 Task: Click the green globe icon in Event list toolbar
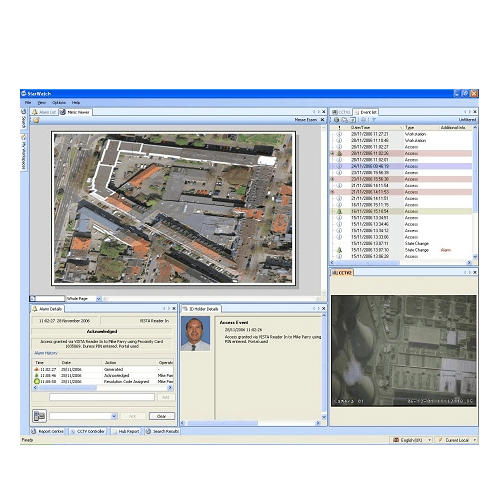337,120
